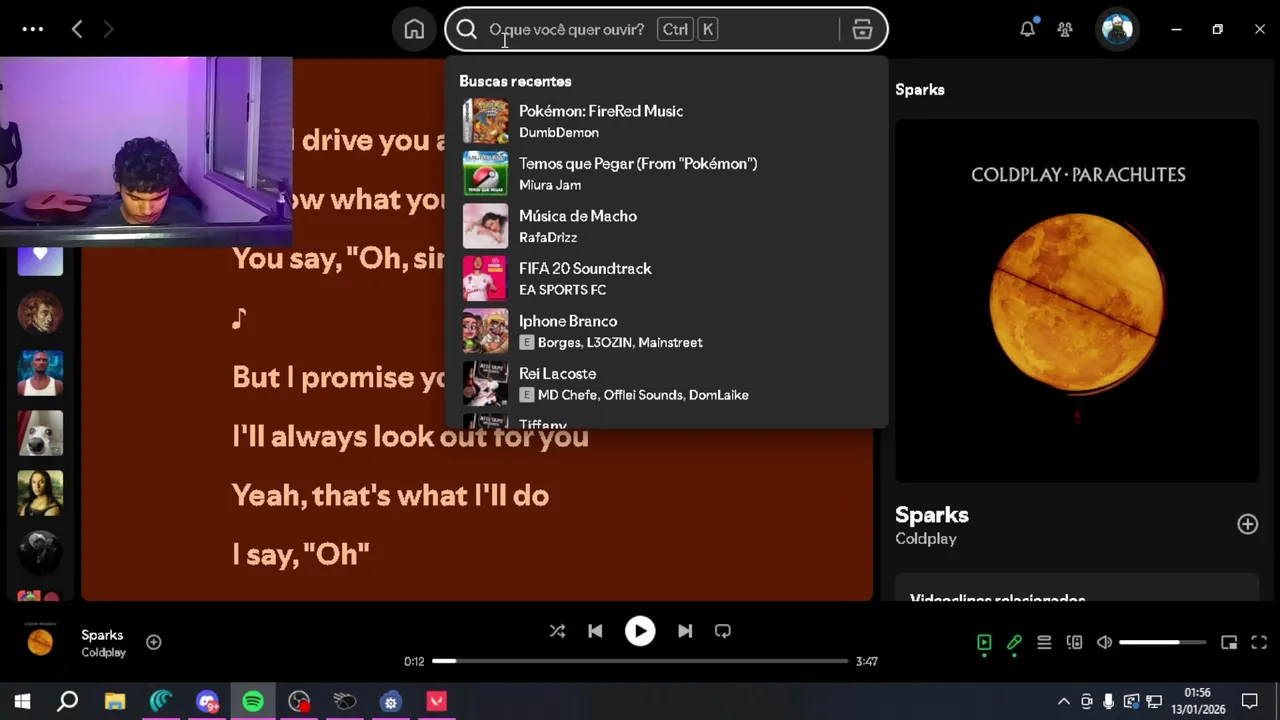Screen dimensions: 1280x720
Task: Toggle repeat mode
Action: click(723, 631)
